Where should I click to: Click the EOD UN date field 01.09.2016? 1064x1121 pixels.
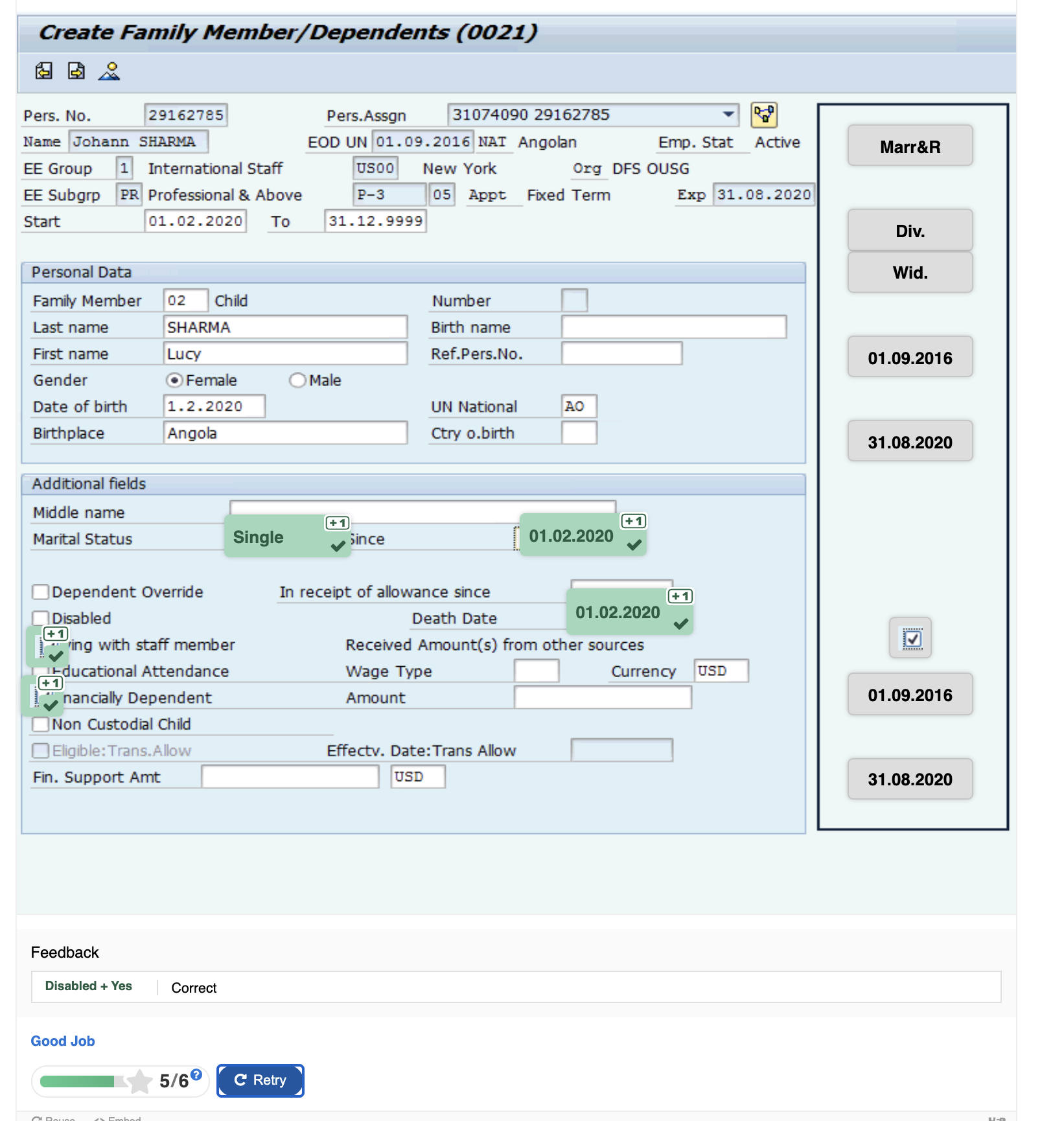coord(423,141)
